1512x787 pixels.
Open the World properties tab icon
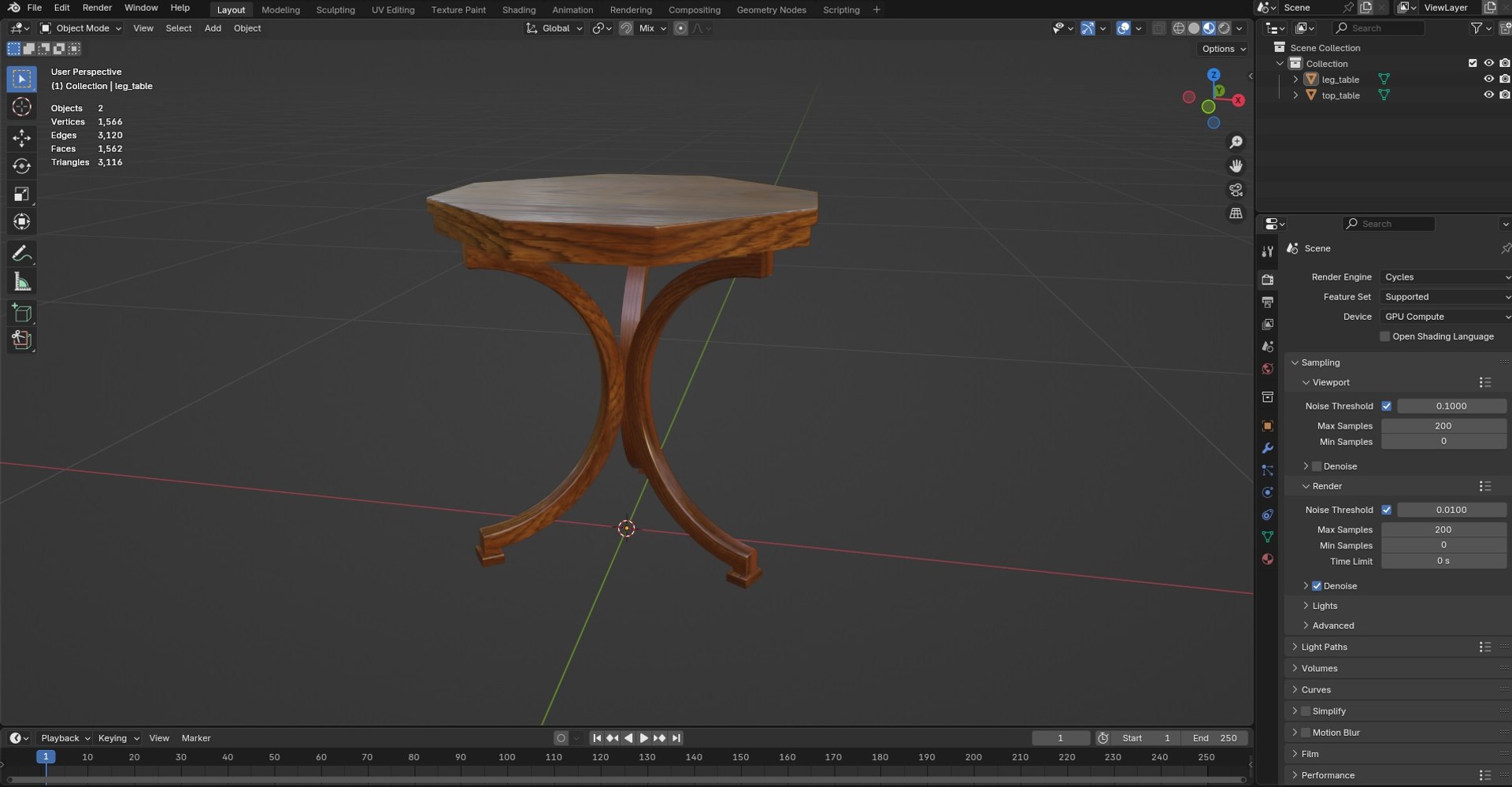pos(1267,369)
